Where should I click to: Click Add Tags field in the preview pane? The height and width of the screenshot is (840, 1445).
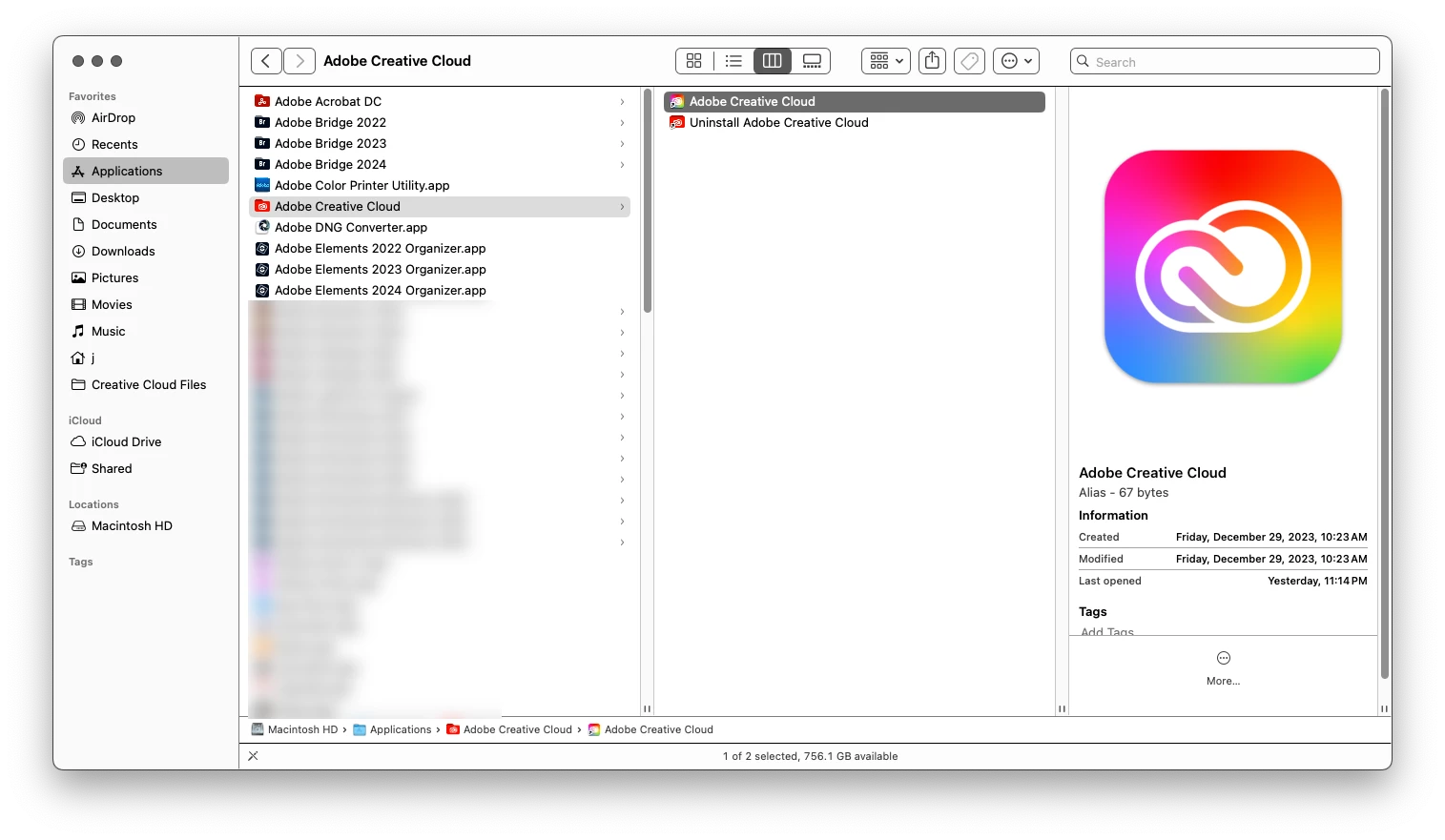click(1107, 631)
